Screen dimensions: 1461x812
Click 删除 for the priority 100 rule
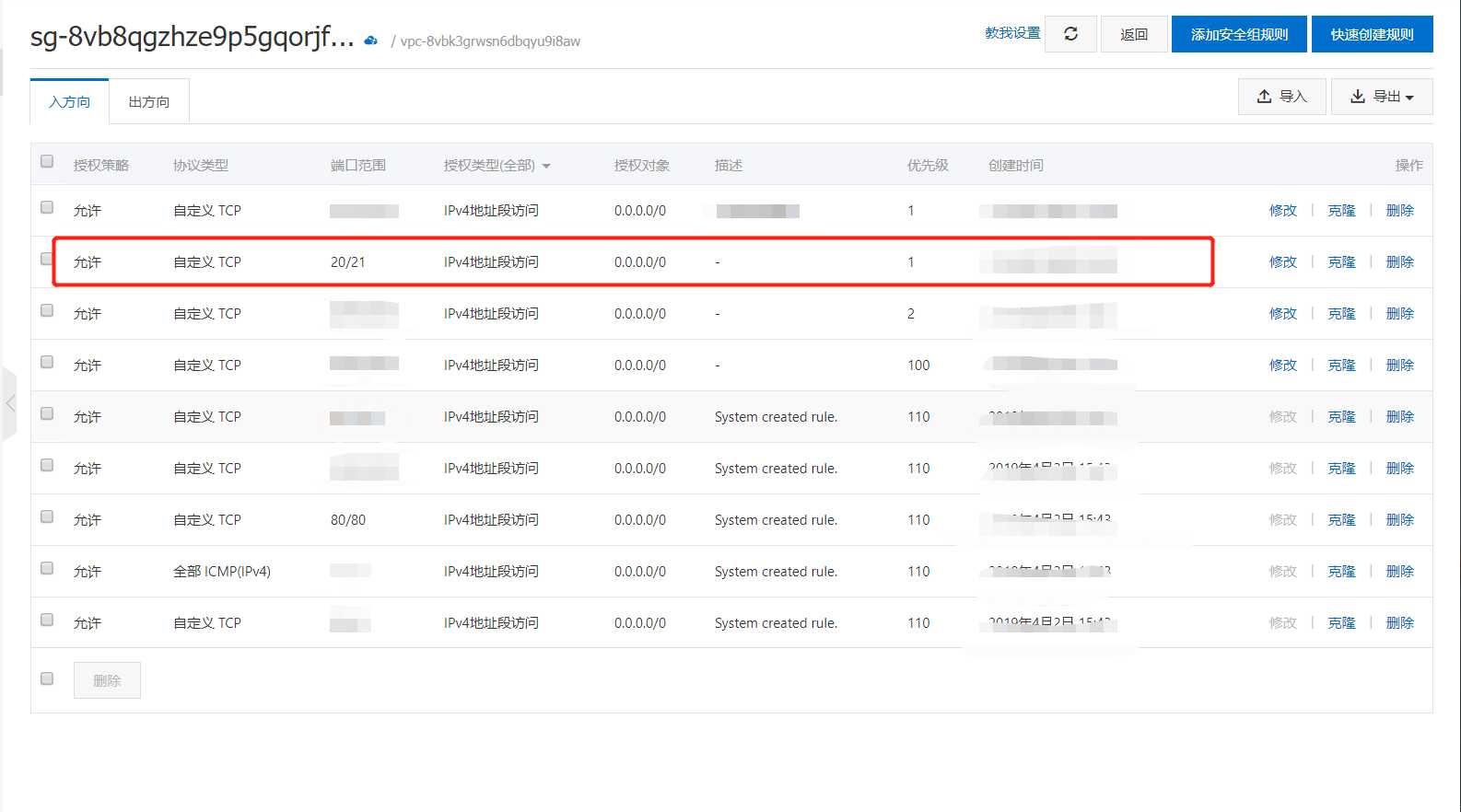pos(1400,365)
